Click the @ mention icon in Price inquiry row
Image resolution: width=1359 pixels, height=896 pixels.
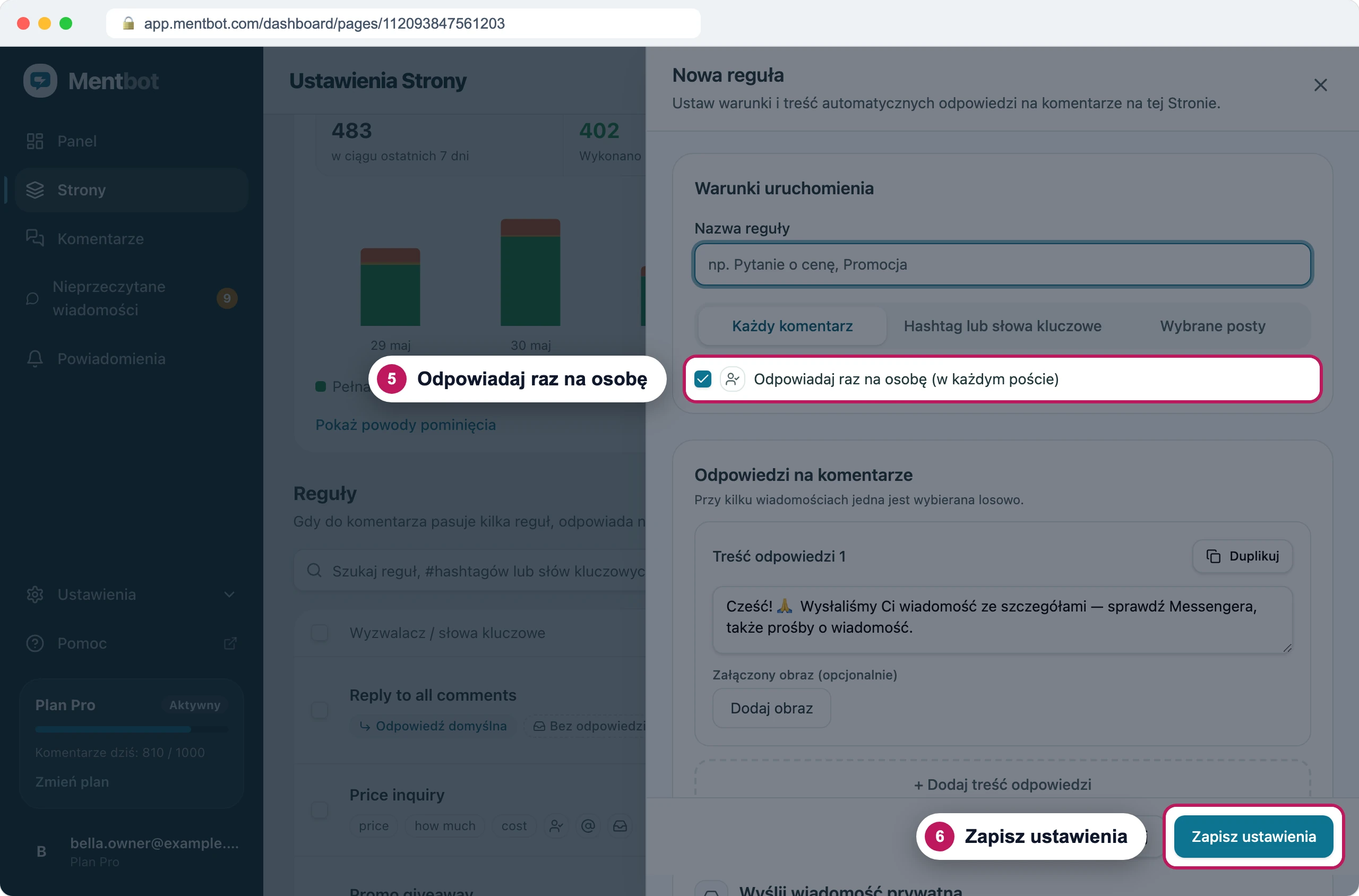pos(588,826)
